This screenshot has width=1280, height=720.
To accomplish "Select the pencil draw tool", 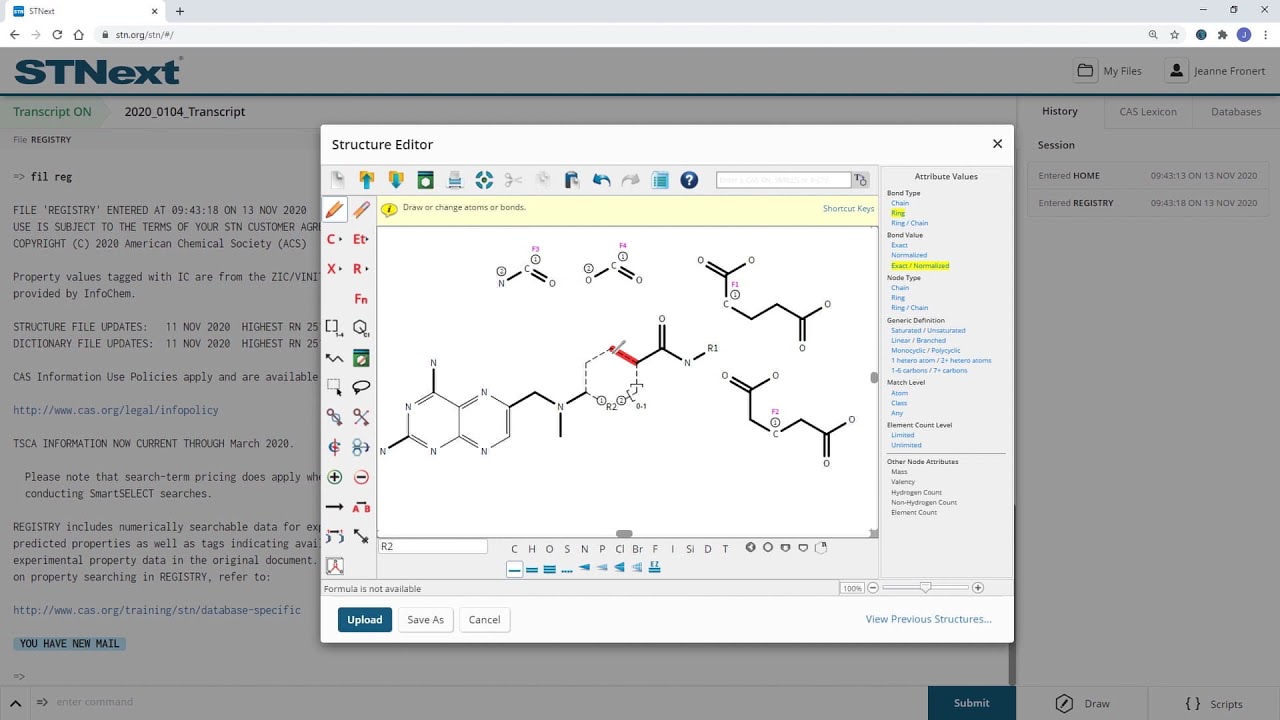I will coord(335,210).
